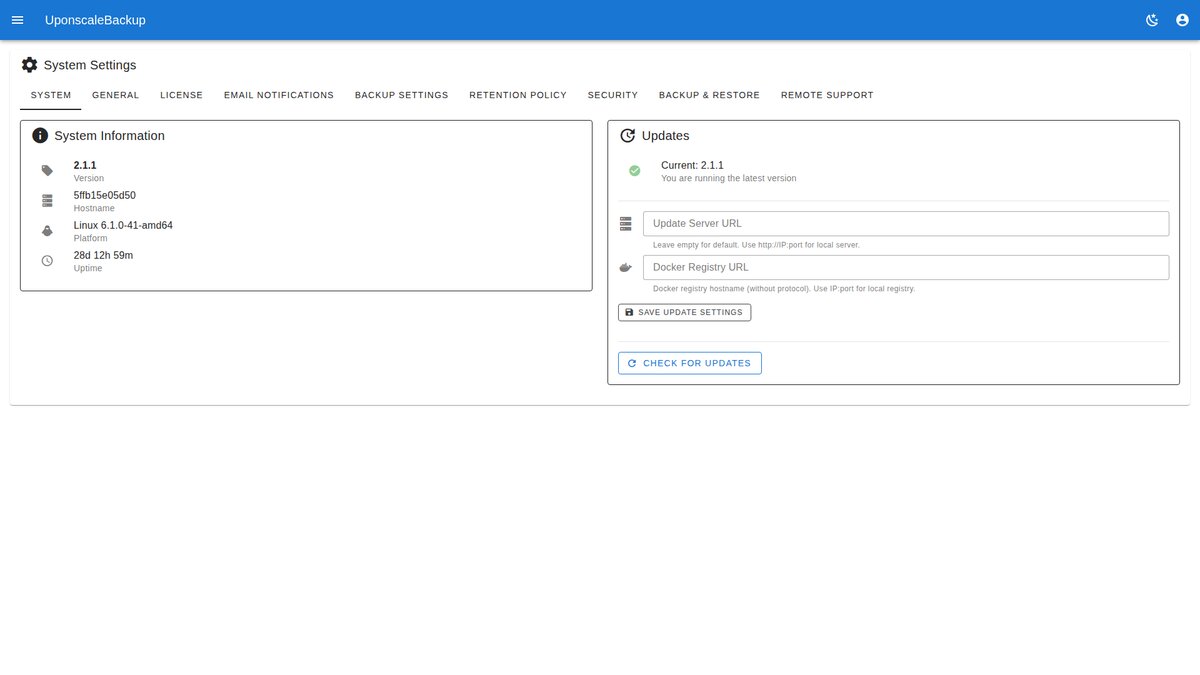This screenshot has height=675, width=1200.
Task: Focus the Update Server URL field
Action: (905, 224)
